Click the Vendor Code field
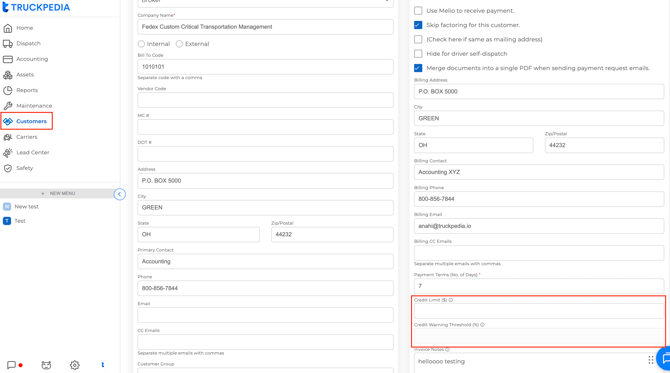Viewport: 670px width, 373px height. click(265, 100)
